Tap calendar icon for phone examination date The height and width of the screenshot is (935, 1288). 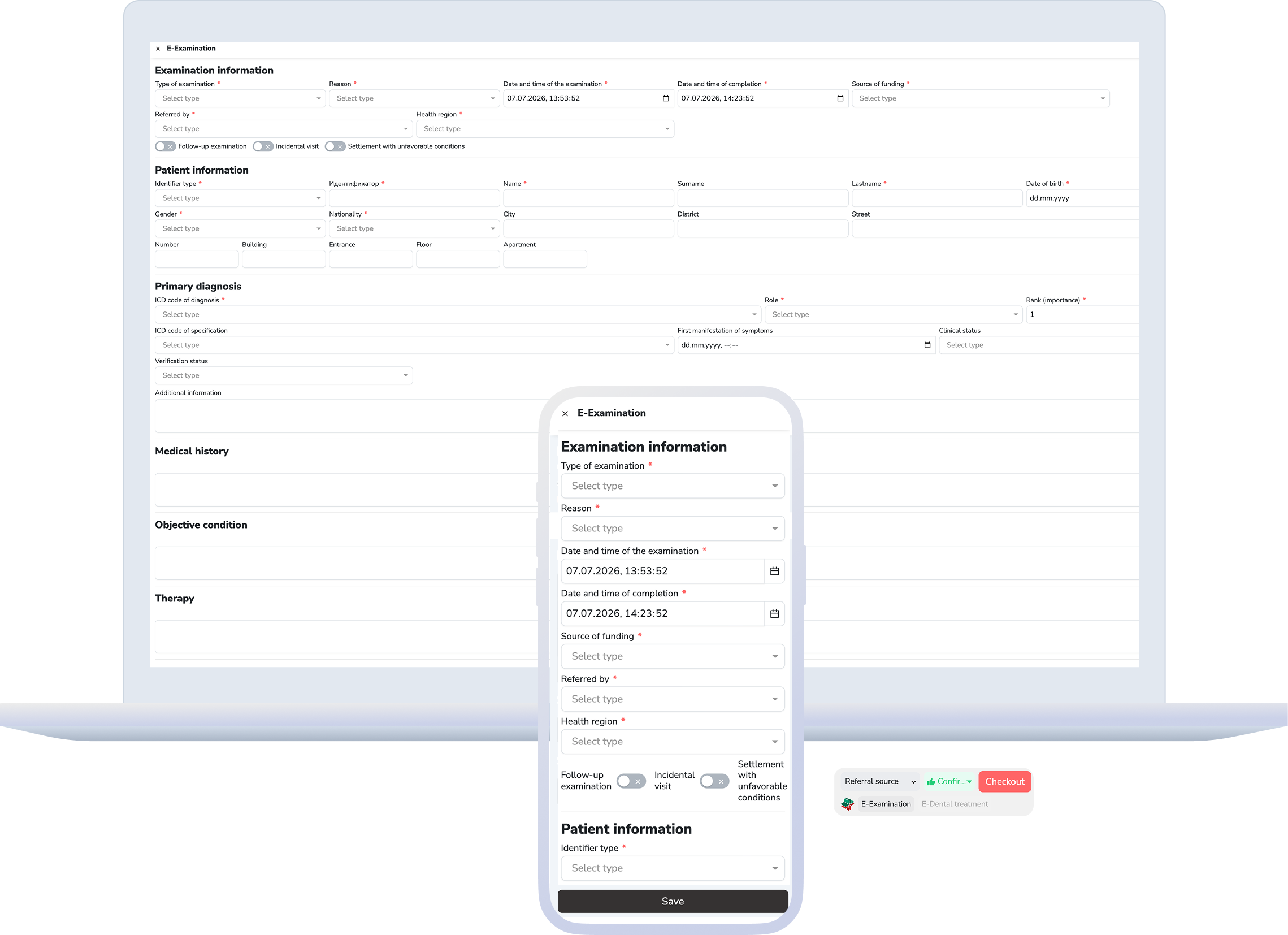click(x=774, y=571)
